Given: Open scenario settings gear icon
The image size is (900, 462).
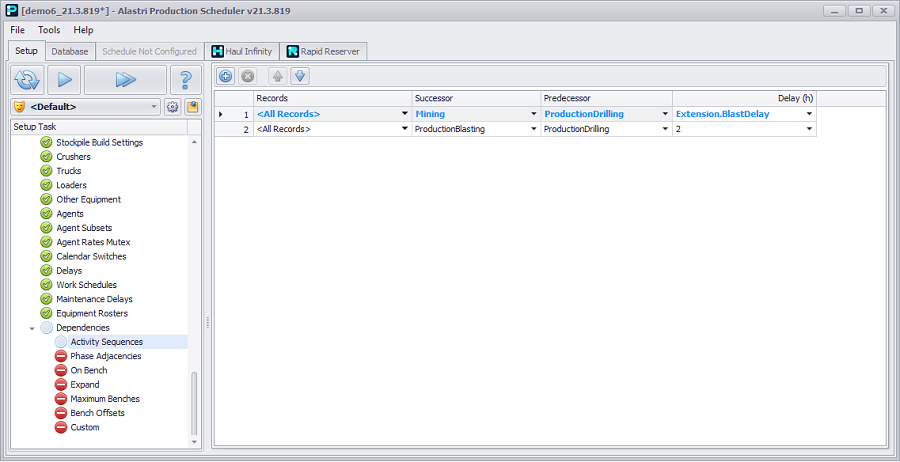Looking at the screenshot, I should [x=172, y=107].
